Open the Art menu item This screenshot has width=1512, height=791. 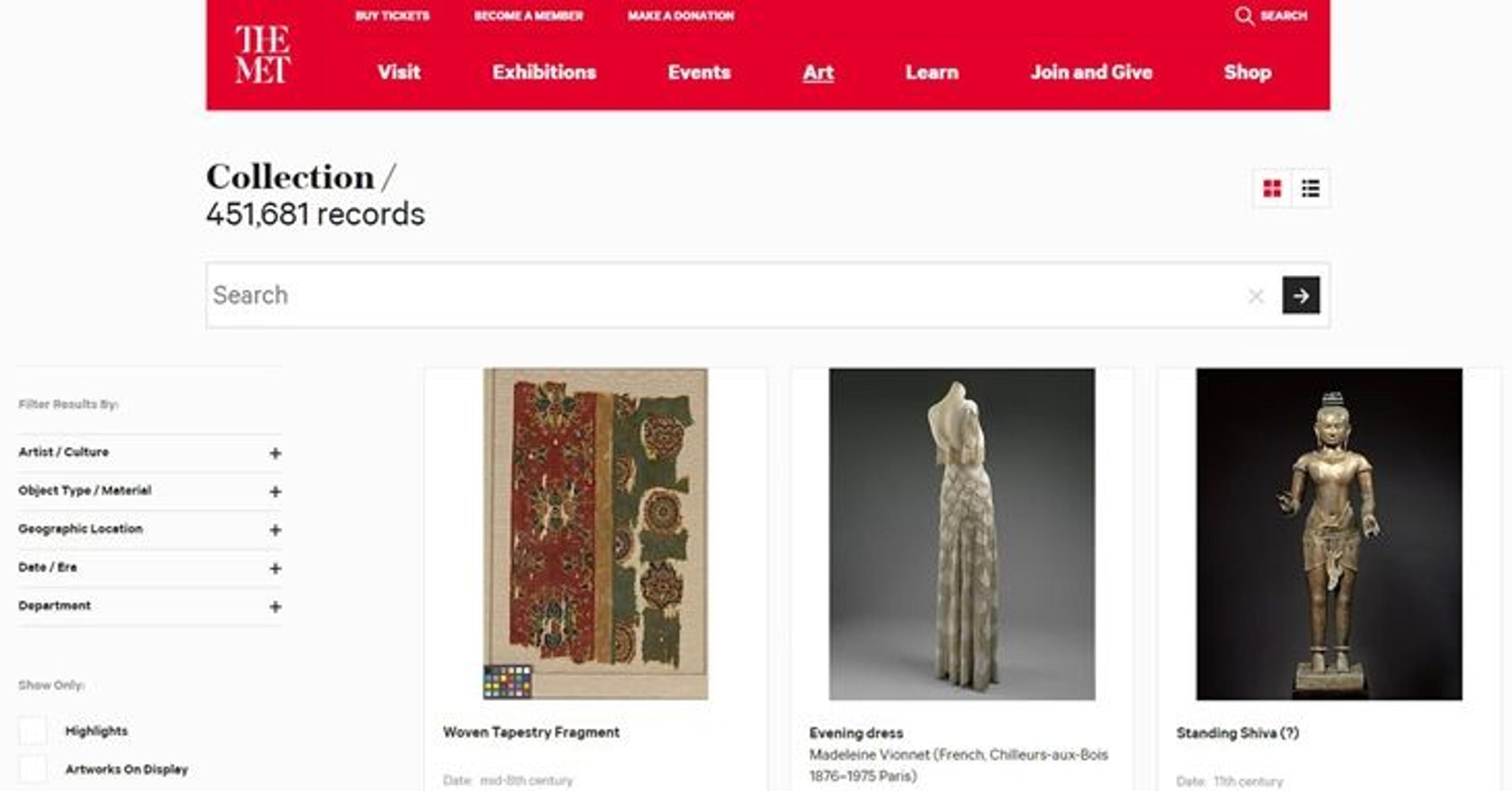click(818, 72)
